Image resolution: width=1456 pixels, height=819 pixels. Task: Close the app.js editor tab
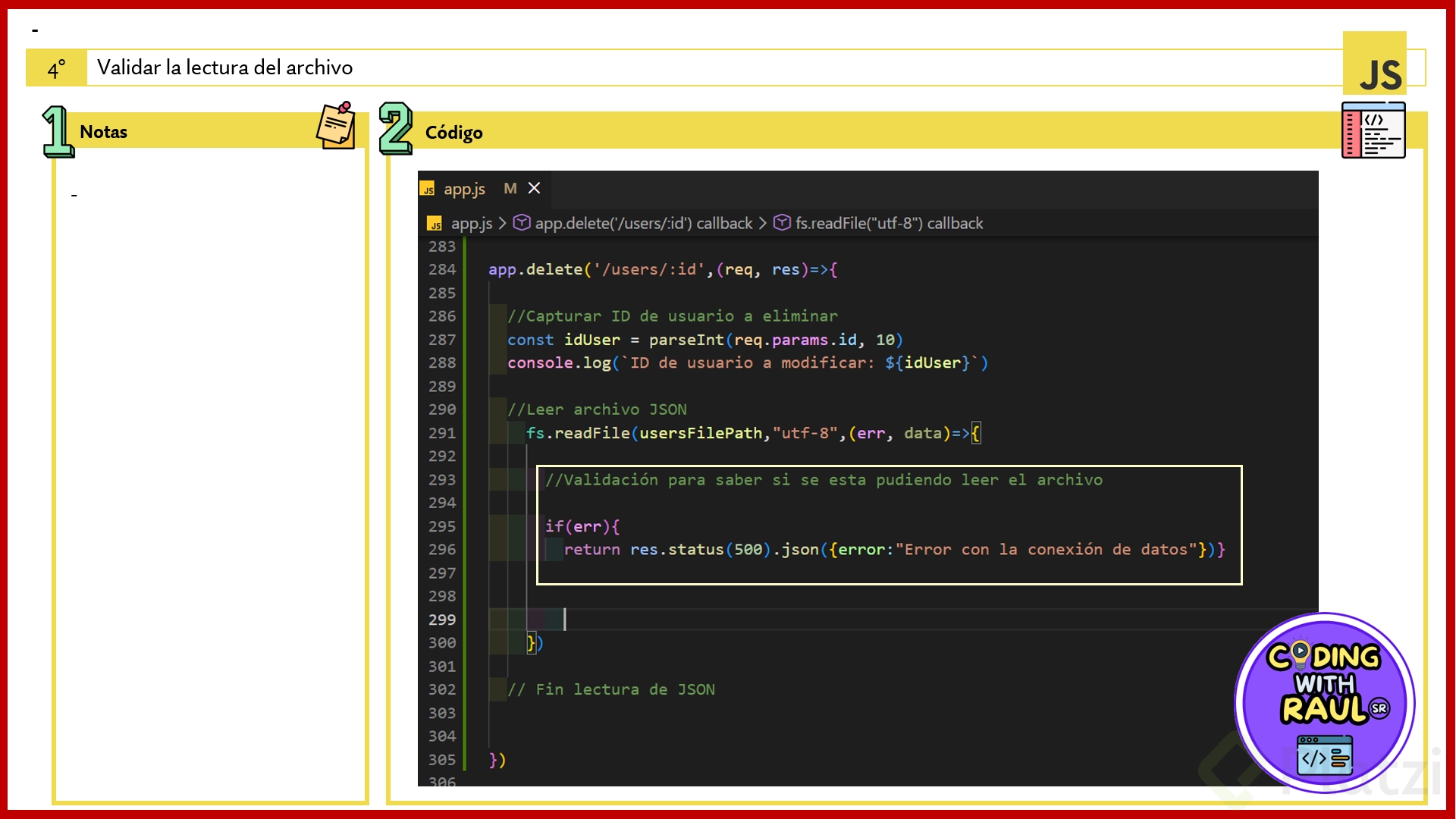[x=535, y=188]
